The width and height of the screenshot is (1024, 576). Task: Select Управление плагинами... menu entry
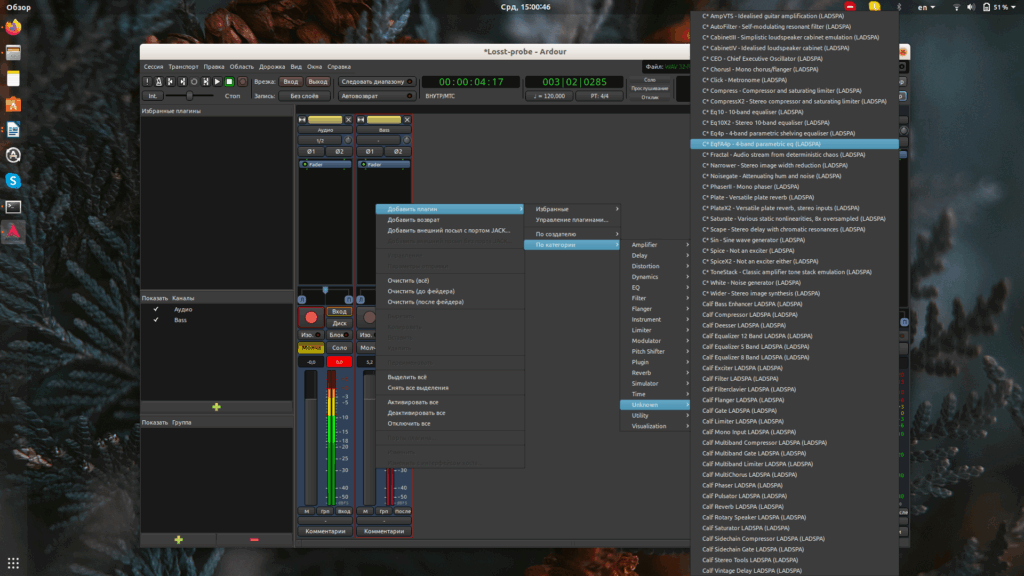click(572, 220)
